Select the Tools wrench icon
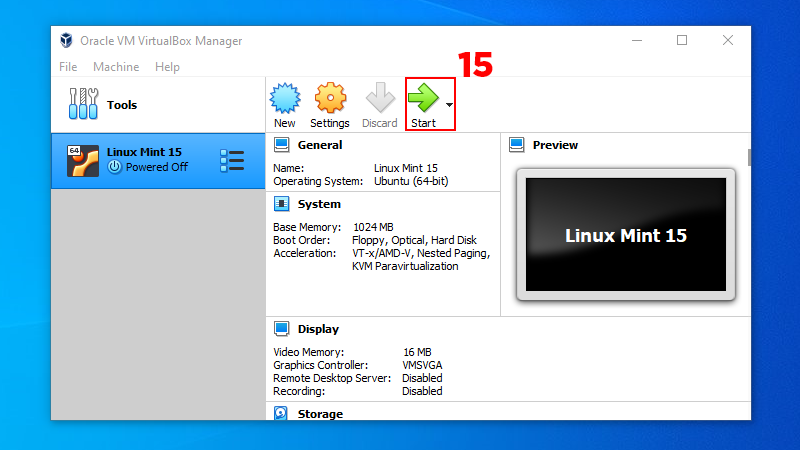 tap(83, 104)
